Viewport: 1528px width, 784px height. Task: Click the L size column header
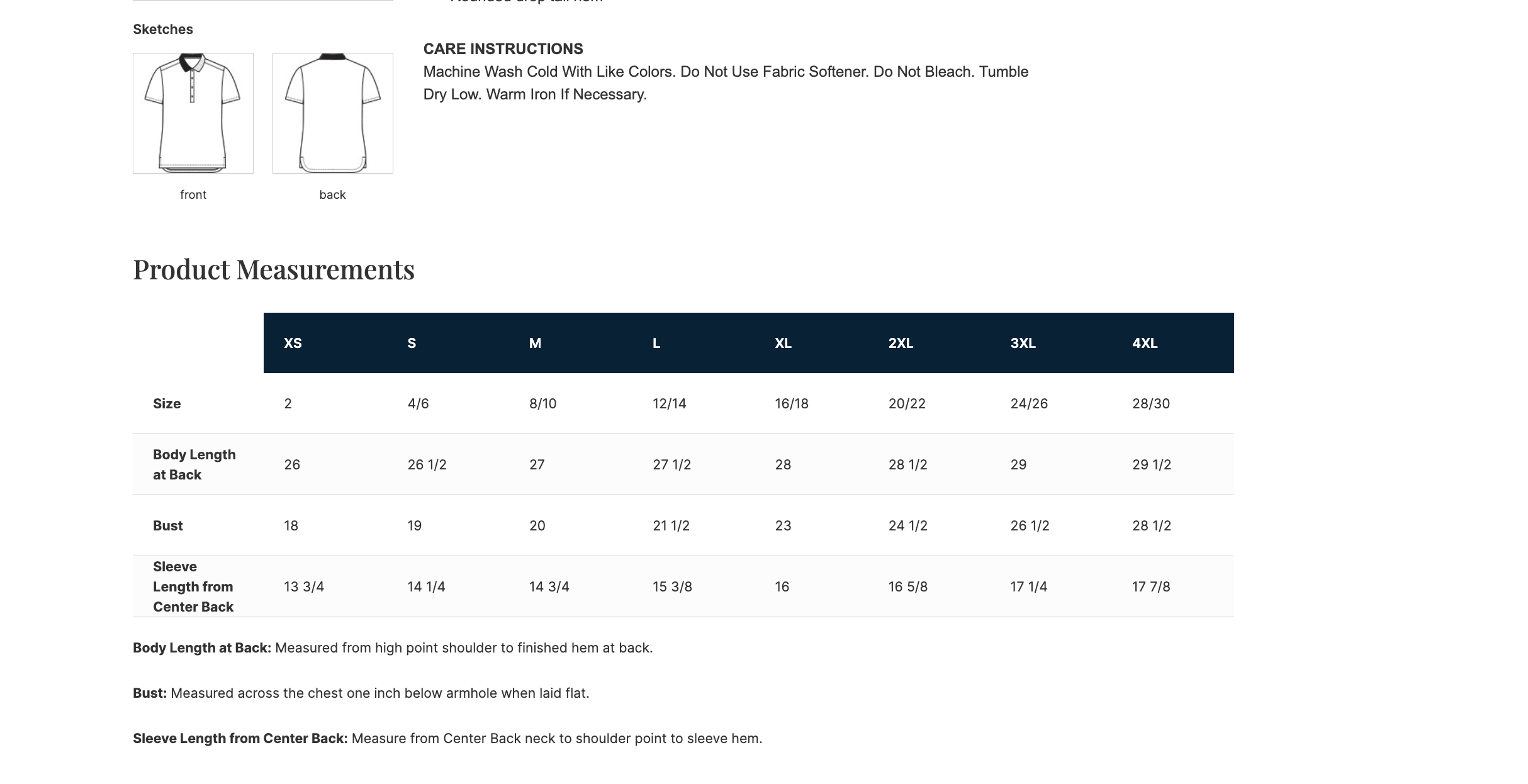(656, 344)
